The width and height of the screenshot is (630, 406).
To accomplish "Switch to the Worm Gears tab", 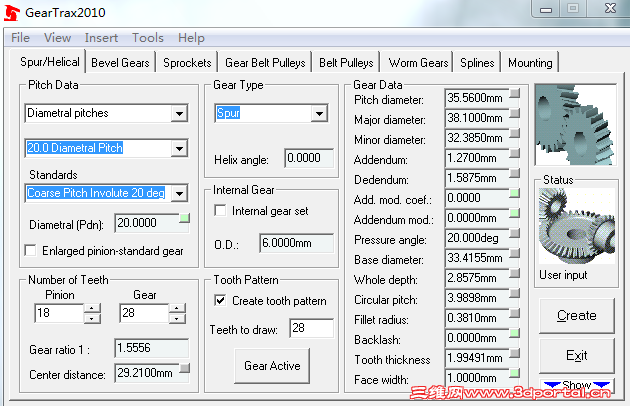I will pos(418,63).
